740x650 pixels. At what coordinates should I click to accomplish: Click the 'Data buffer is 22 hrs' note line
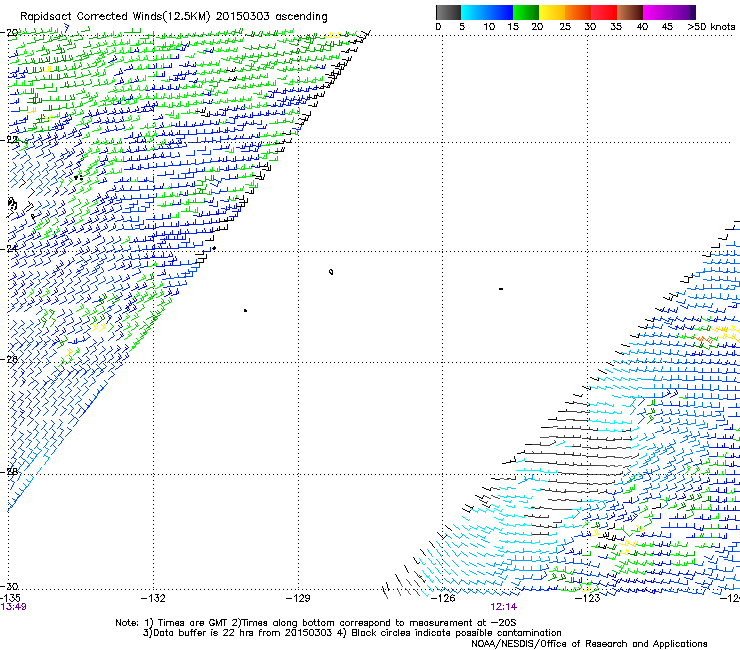click(x=352, y=633)
